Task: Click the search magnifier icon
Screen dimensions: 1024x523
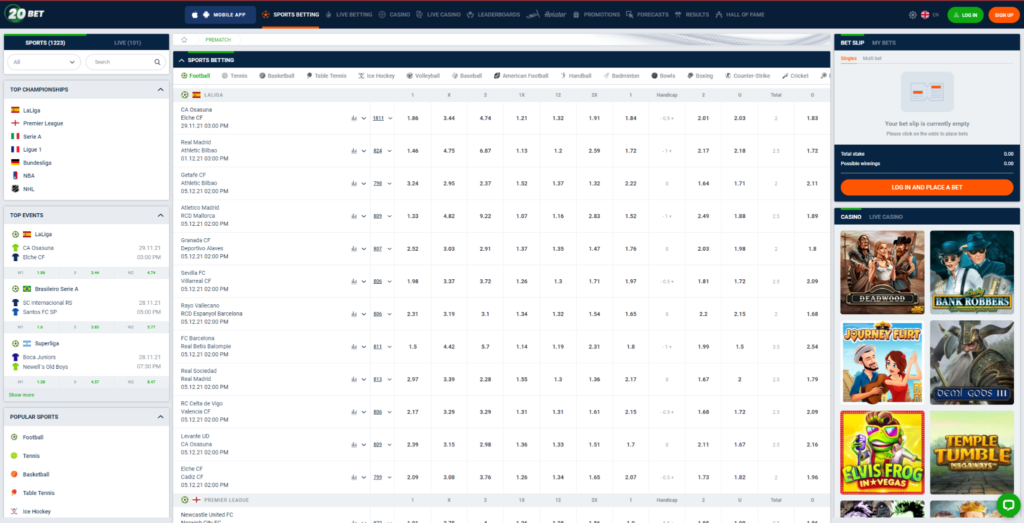Action: point(157,62)
